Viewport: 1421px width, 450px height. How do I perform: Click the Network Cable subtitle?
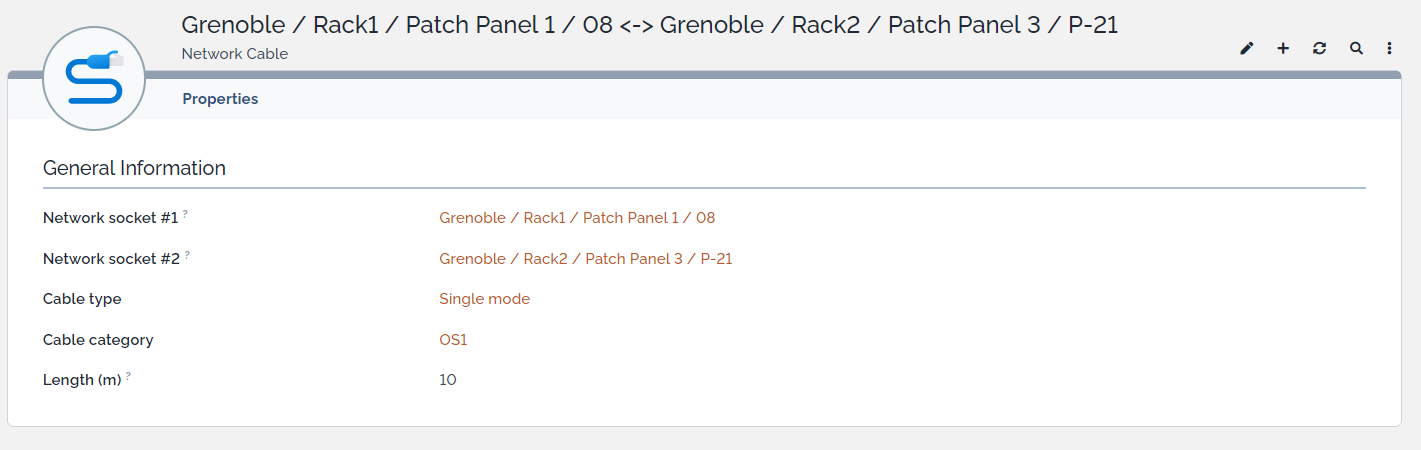click(x=234, y=54)
